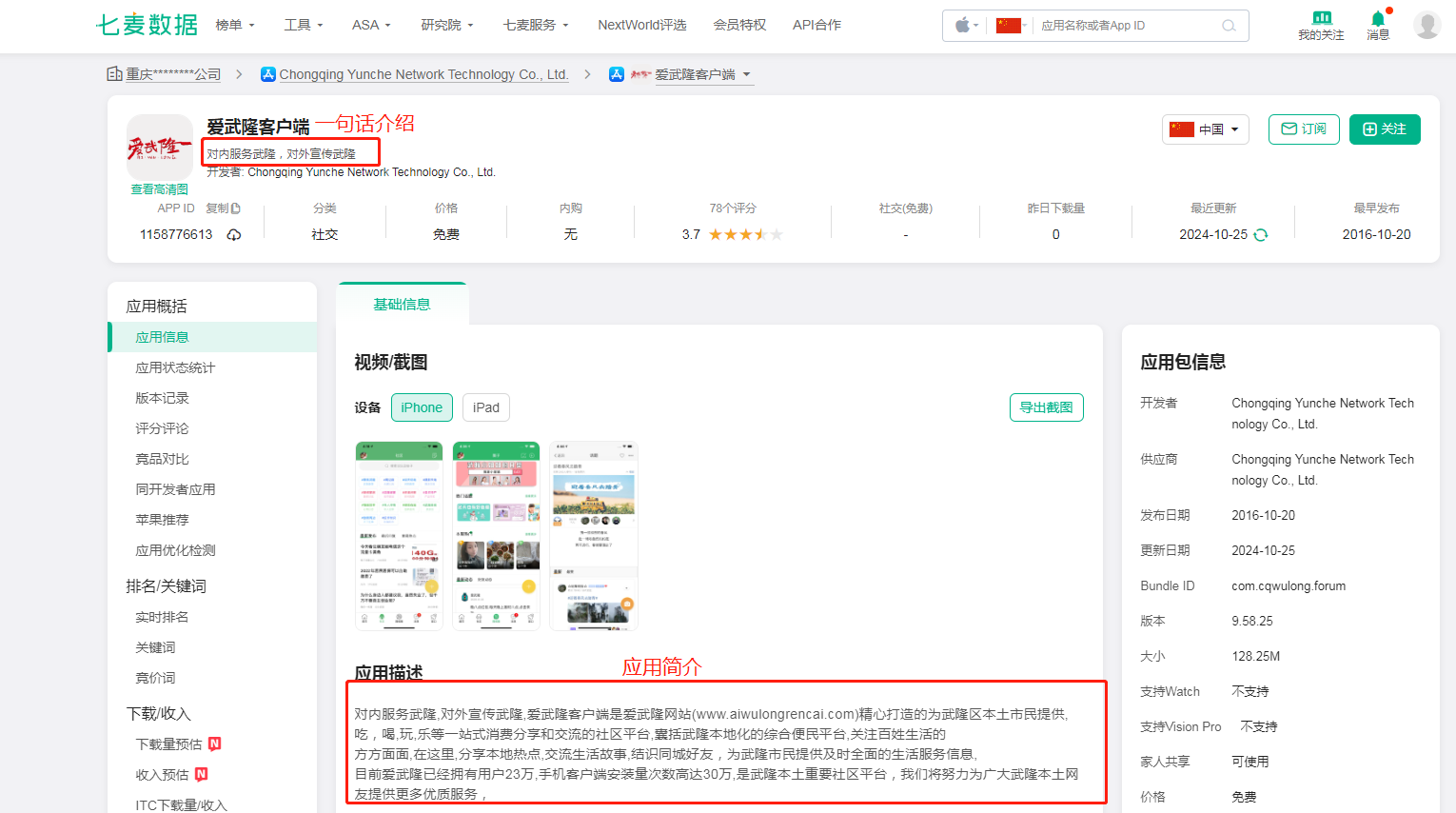Image resolution: width=1456 pixels, height=813 pixels.
Task: Expand the 榜单 menu
Action: [x=235, y=25]
